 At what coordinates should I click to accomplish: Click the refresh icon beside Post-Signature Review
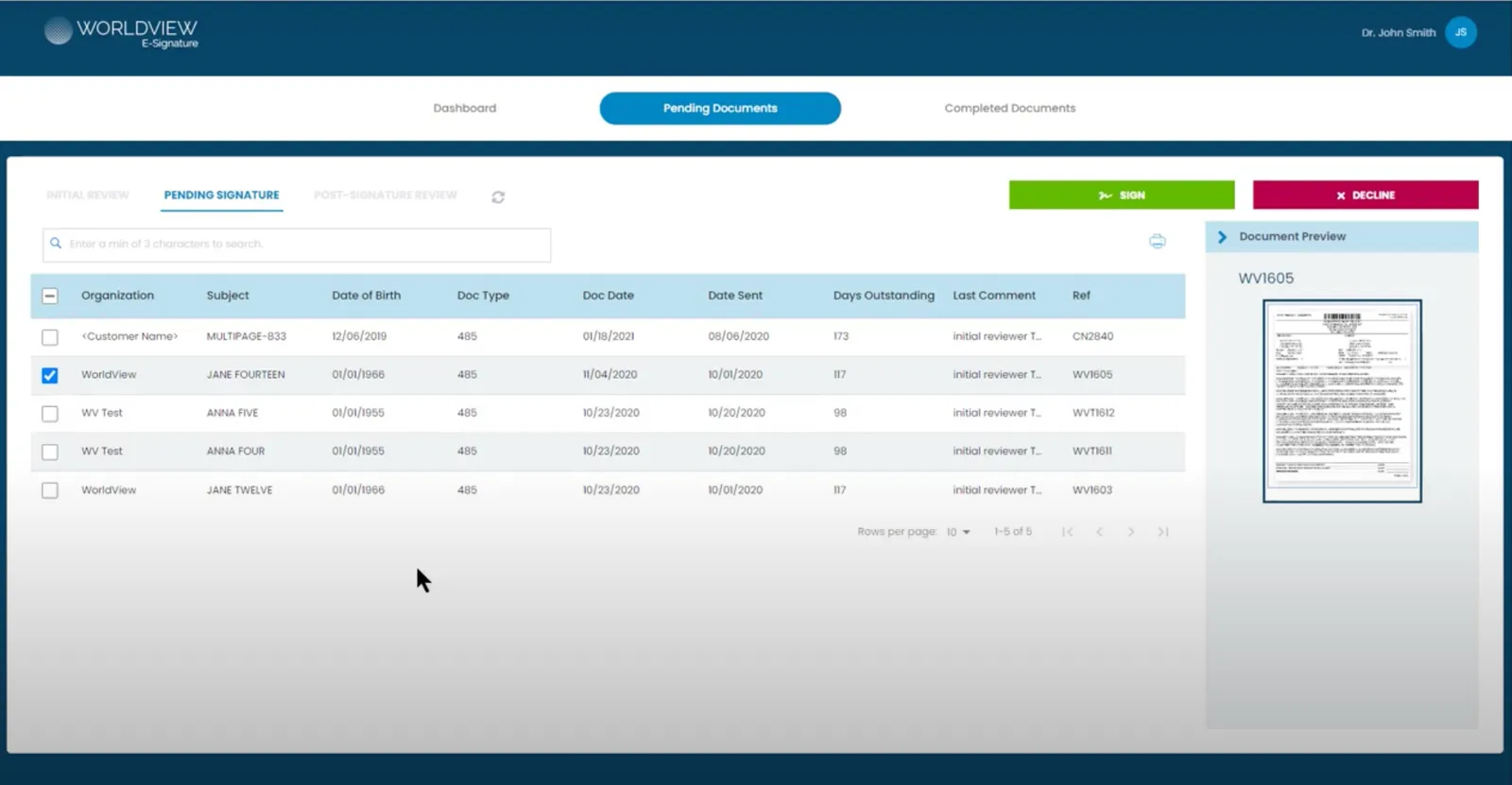point(498,196)
